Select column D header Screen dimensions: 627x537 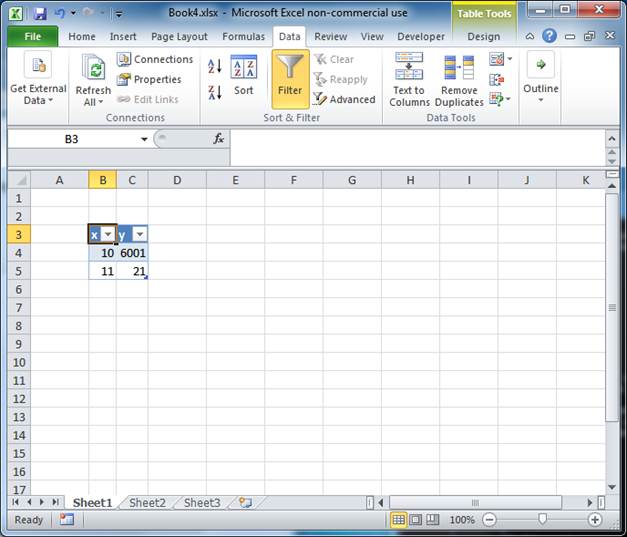pyautogui.click(x=177, y=180)
